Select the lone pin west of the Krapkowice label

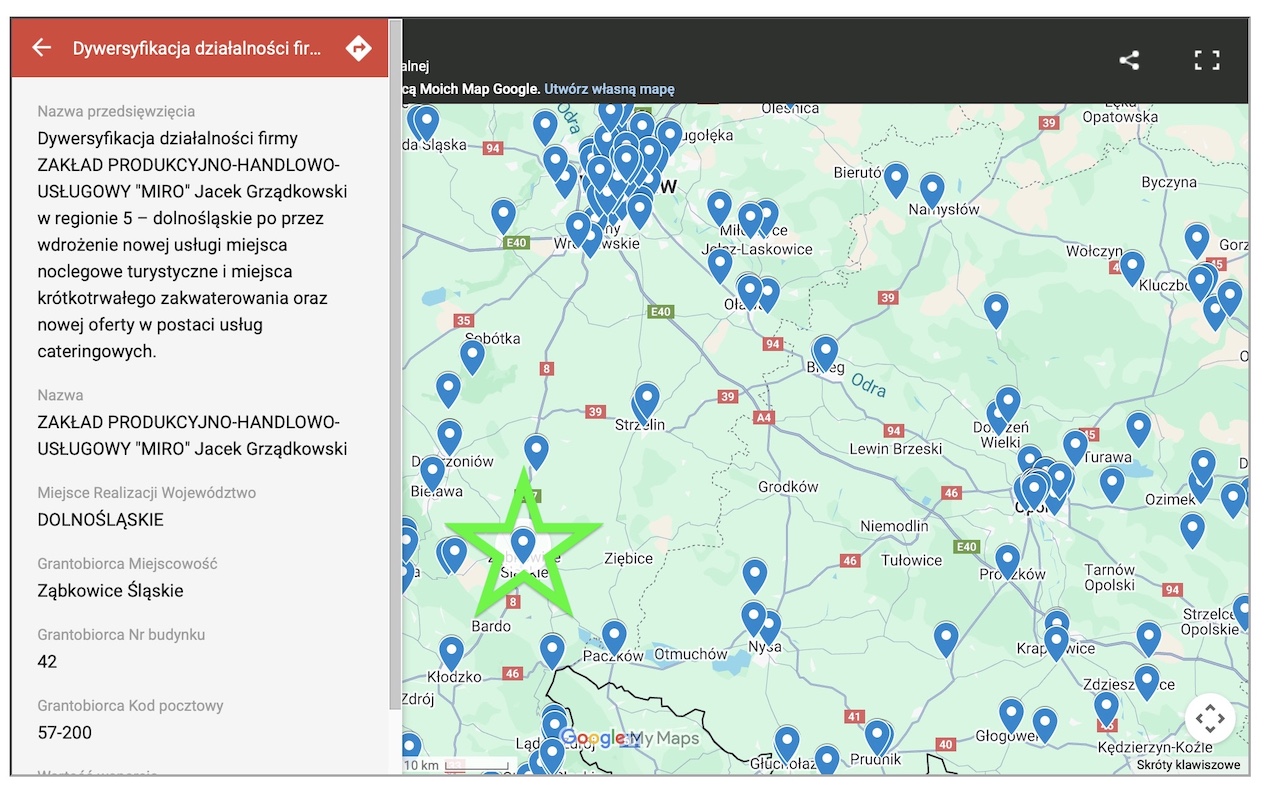(x=946, y=640)
